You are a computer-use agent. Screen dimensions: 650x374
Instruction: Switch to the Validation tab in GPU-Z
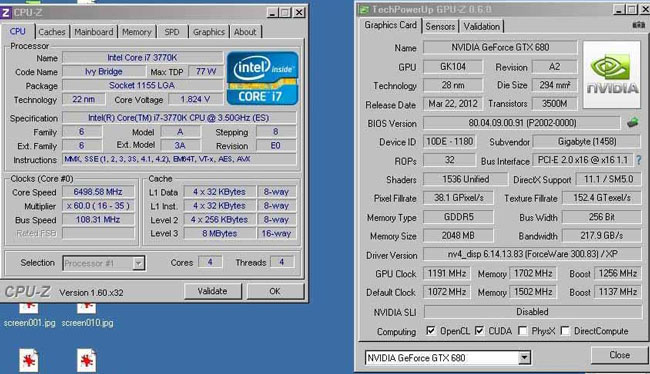pos(481,27)
